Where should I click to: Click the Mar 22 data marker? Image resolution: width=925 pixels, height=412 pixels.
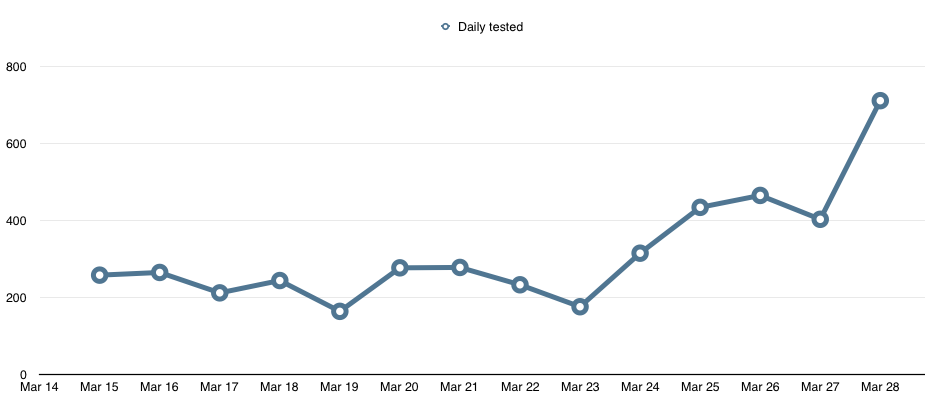click(520, 285)
